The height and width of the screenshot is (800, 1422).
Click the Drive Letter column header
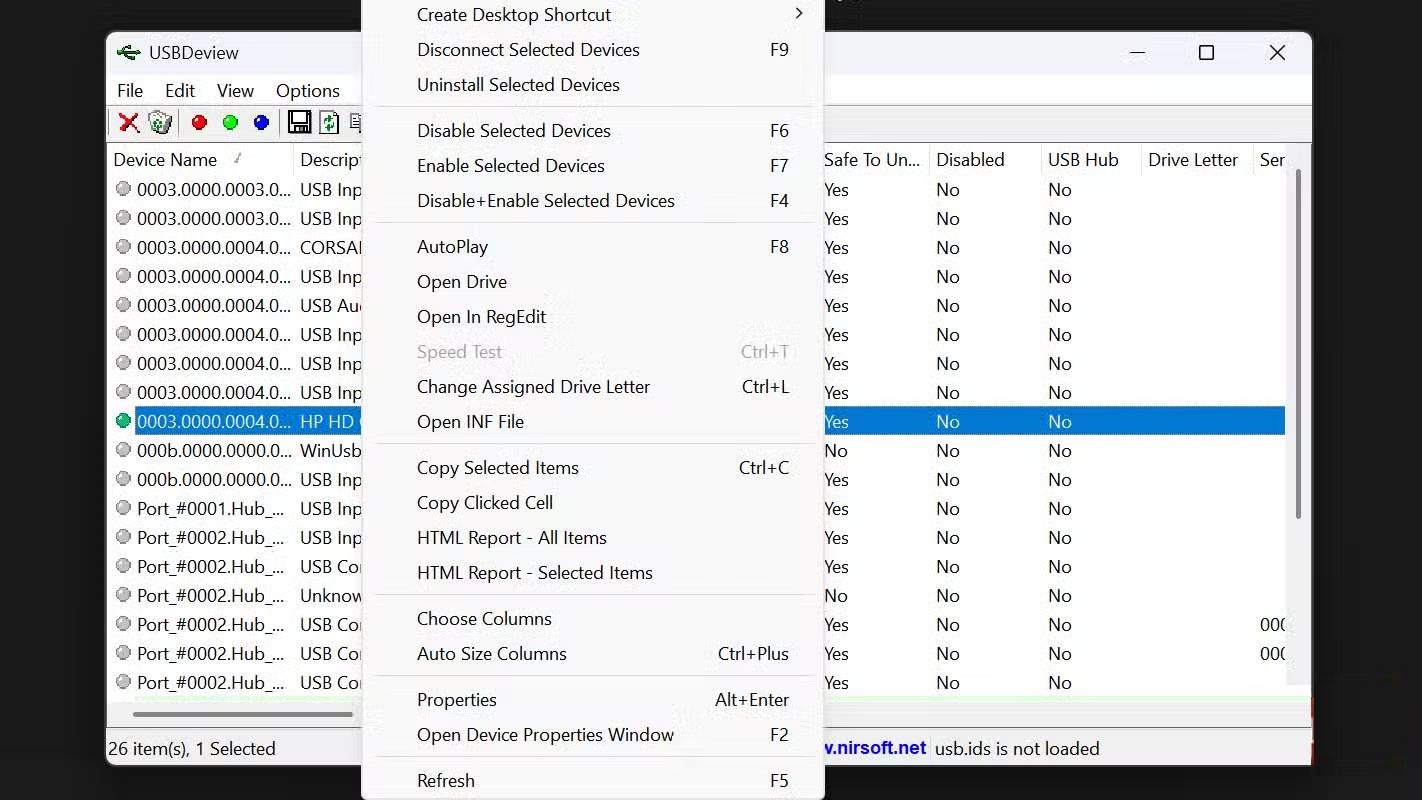1197,160
